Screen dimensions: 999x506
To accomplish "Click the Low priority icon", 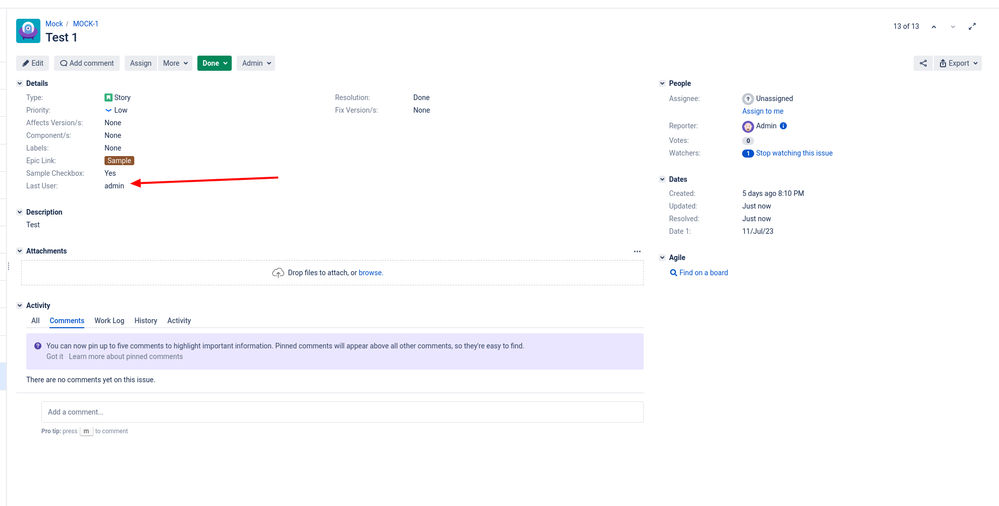I will tap(108, 110).
